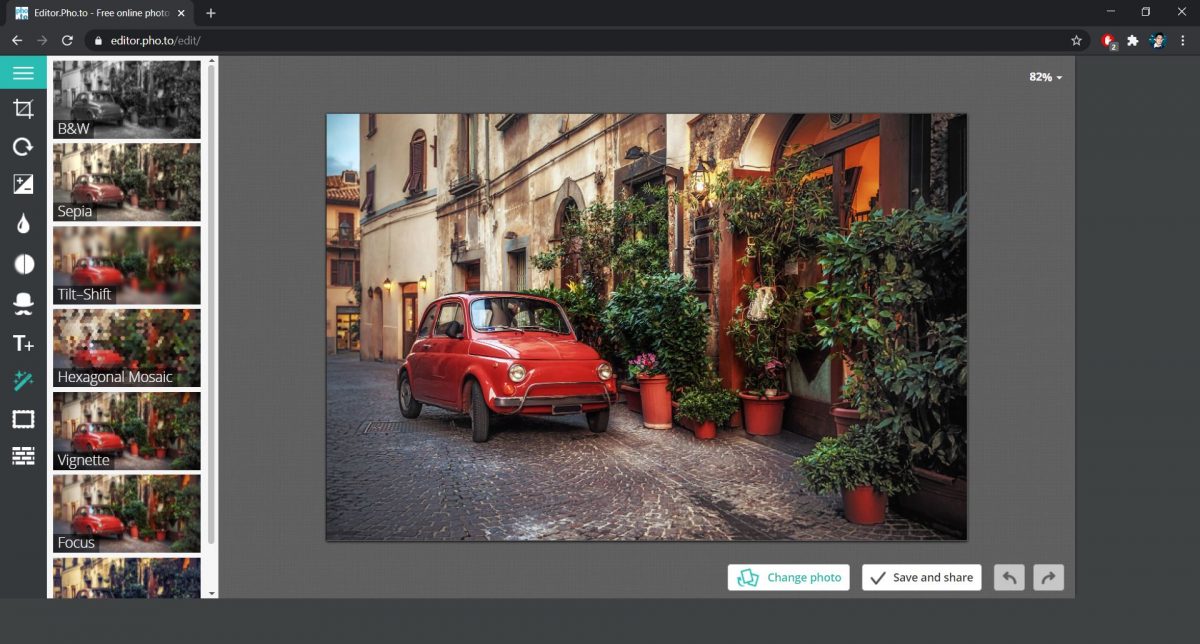
Task: Open the Textures tool
Action: (x=23, y=457)
